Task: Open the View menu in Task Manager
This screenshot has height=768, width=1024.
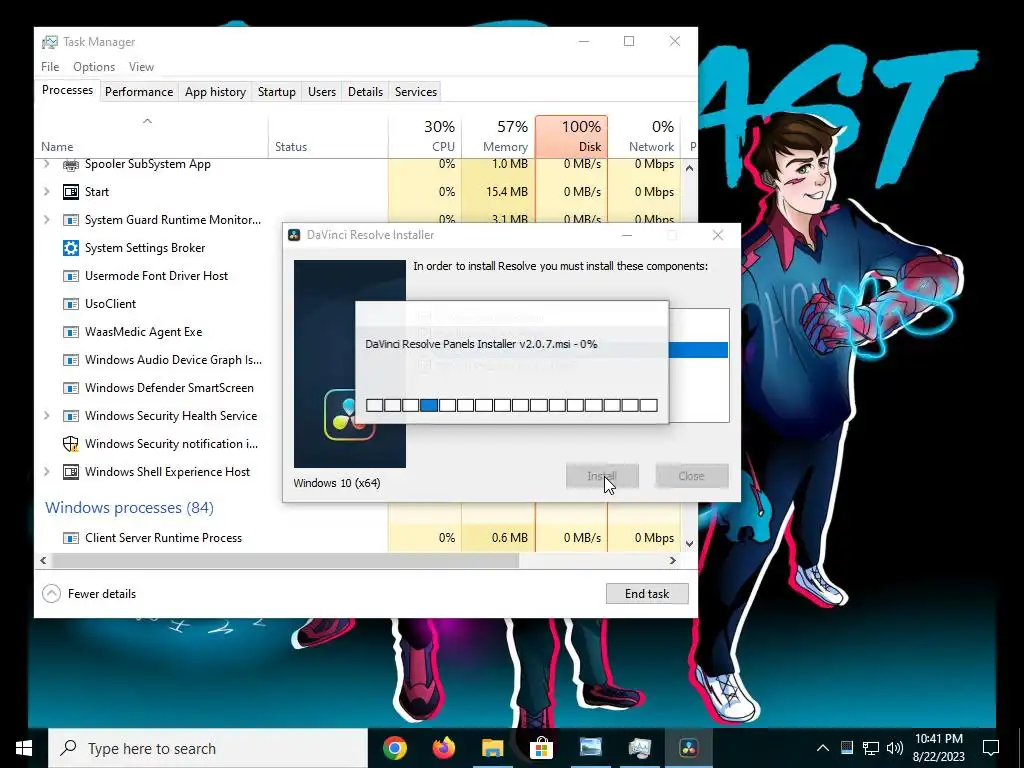Action: coord(141,67)
